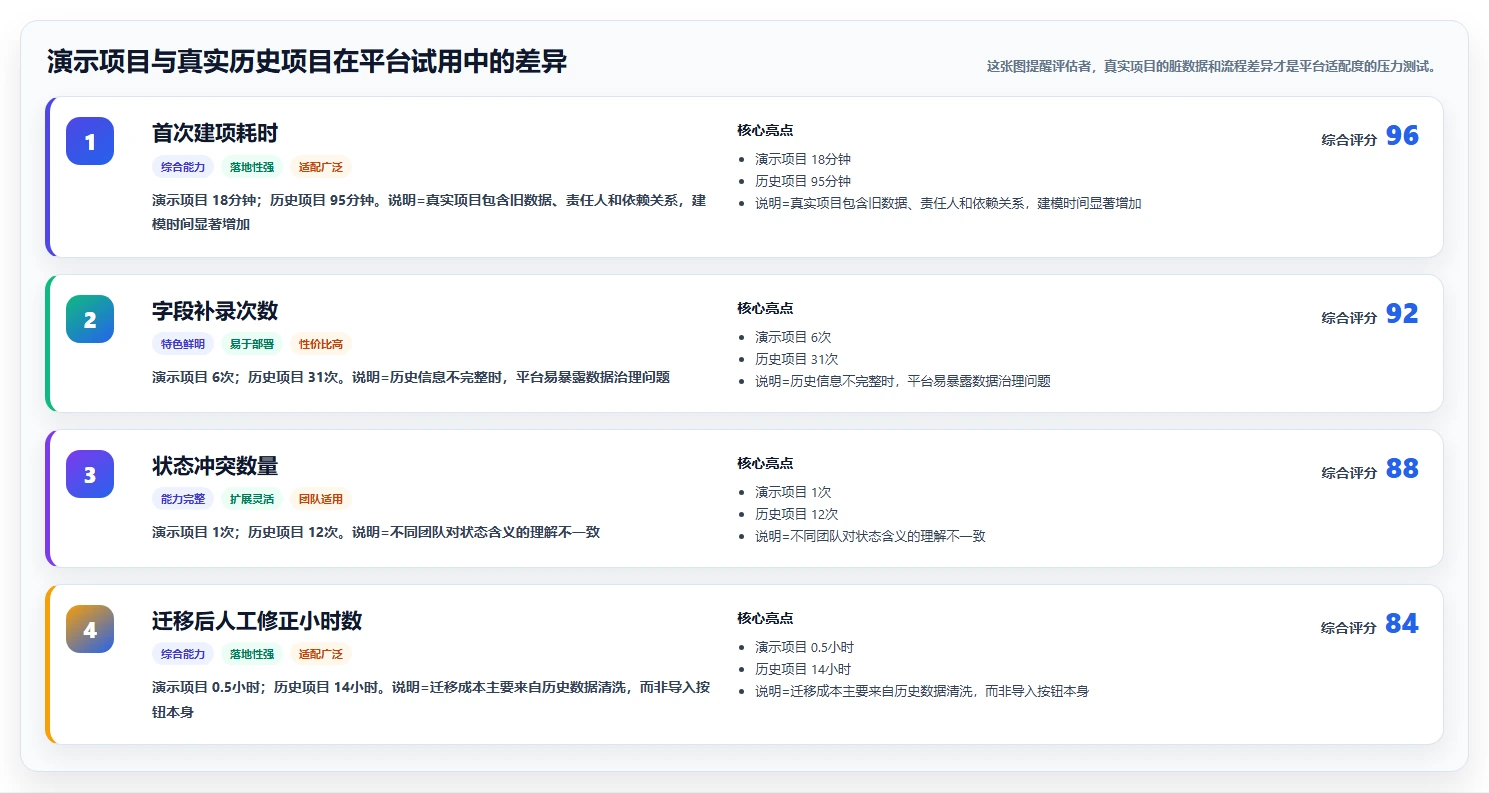1489x793 pixels.
Task: Click bullet 演示项目 0.5小时
Action: point(805,647)
